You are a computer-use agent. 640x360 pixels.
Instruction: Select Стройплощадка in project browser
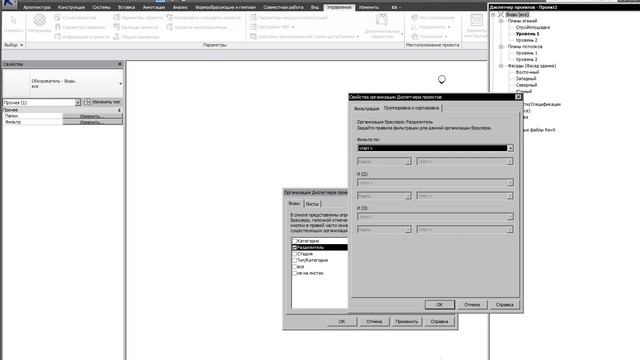(533, 27)
